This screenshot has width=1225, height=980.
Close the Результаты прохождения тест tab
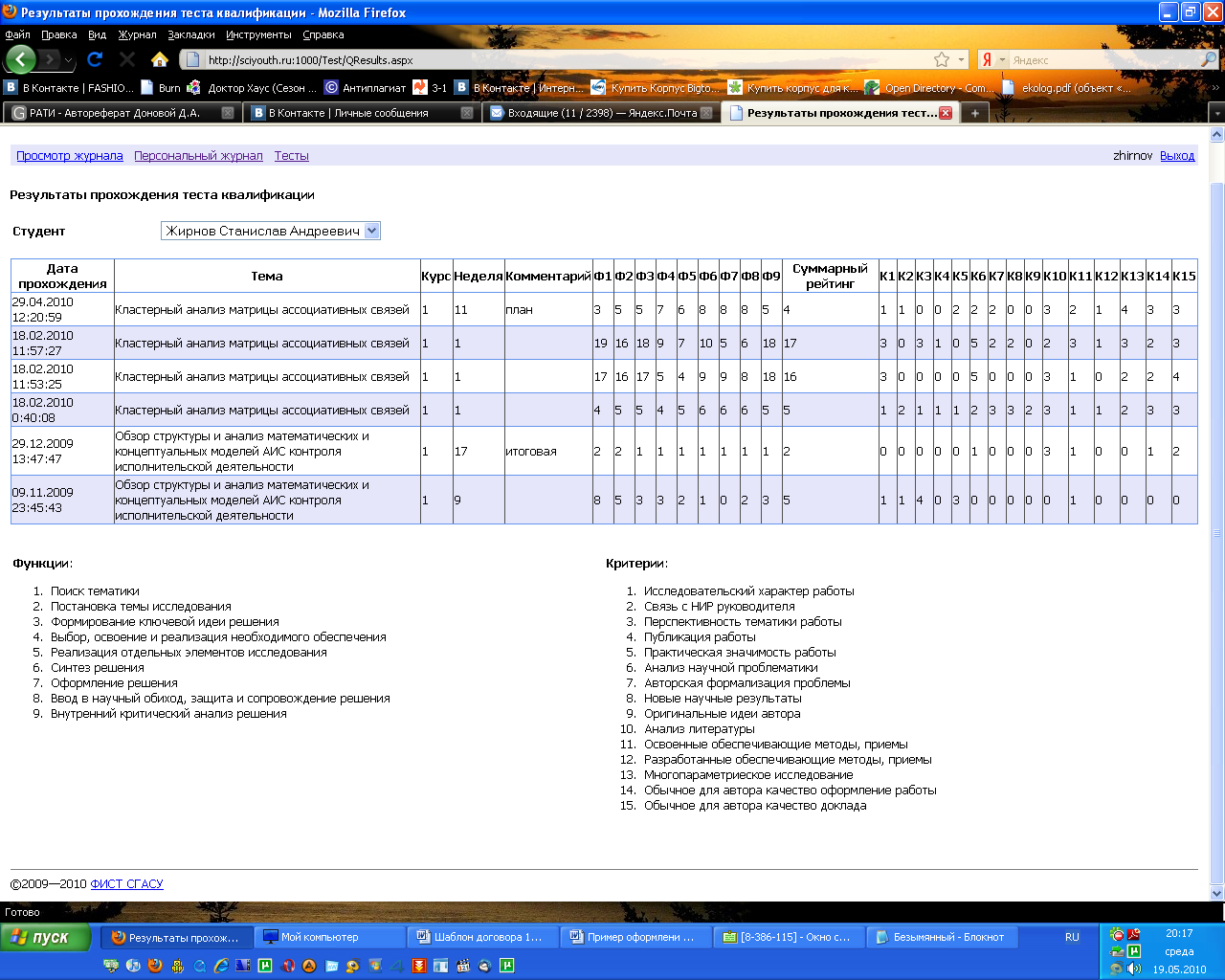(x=946, y=113)
